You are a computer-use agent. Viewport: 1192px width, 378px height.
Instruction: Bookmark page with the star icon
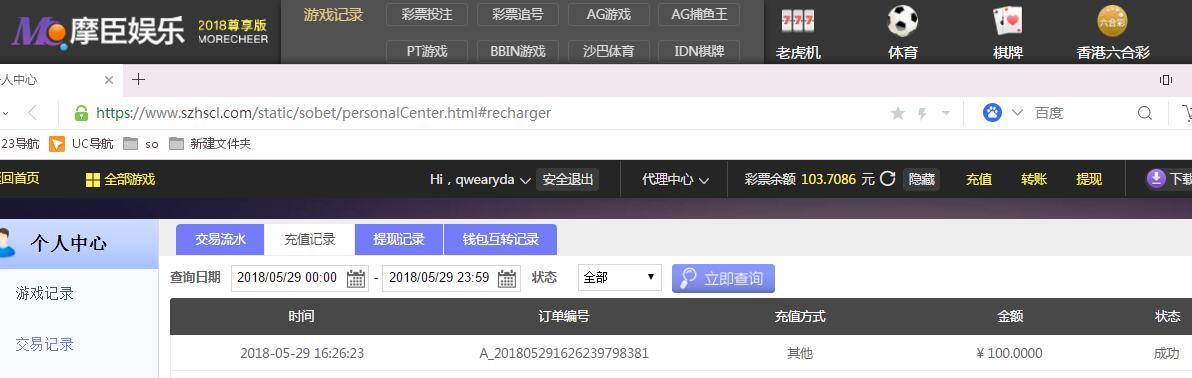point(898,113)
